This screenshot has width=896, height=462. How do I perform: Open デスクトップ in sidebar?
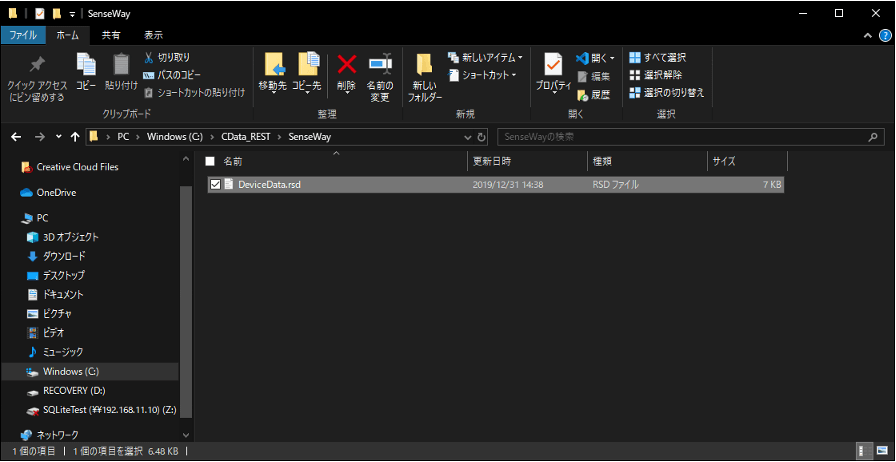coord(63,276)
